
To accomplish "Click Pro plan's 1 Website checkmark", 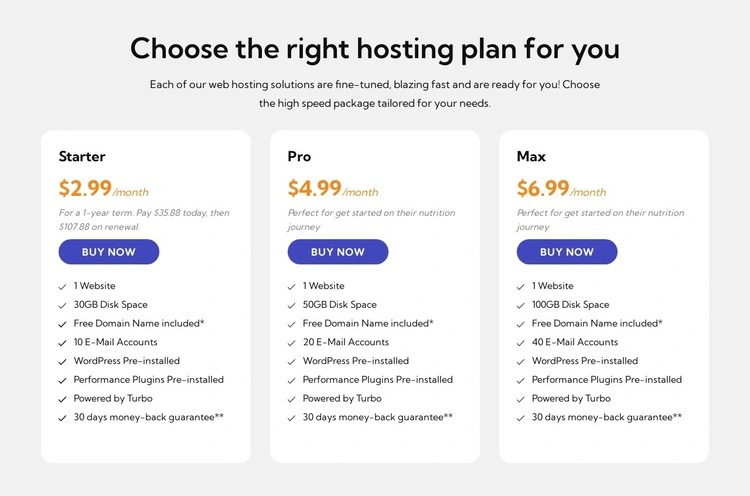I will [293, 287].
